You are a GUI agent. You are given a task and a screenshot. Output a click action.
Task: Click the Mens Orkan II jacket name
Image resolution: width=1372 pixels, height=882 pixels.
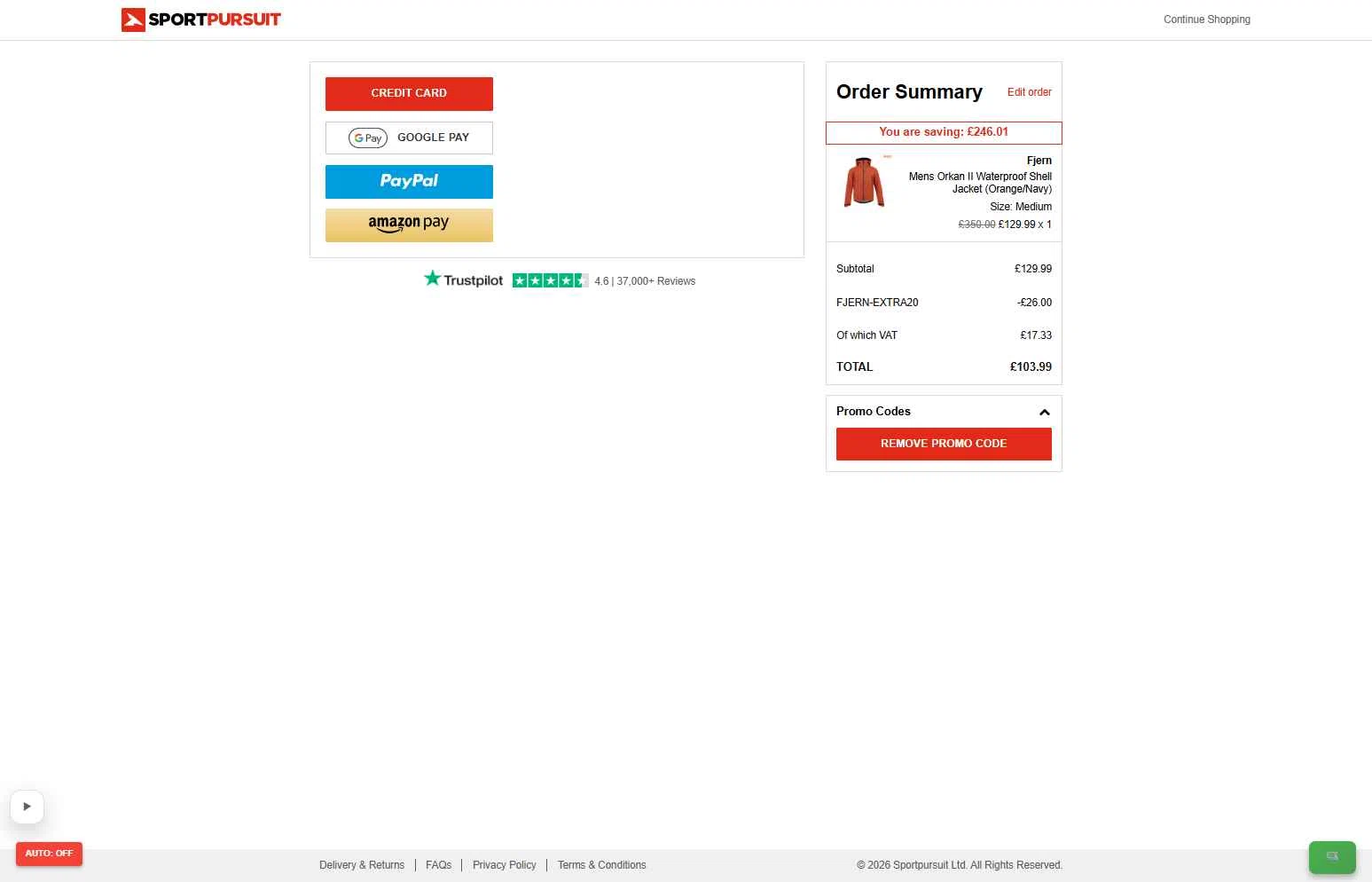[980, 183]
